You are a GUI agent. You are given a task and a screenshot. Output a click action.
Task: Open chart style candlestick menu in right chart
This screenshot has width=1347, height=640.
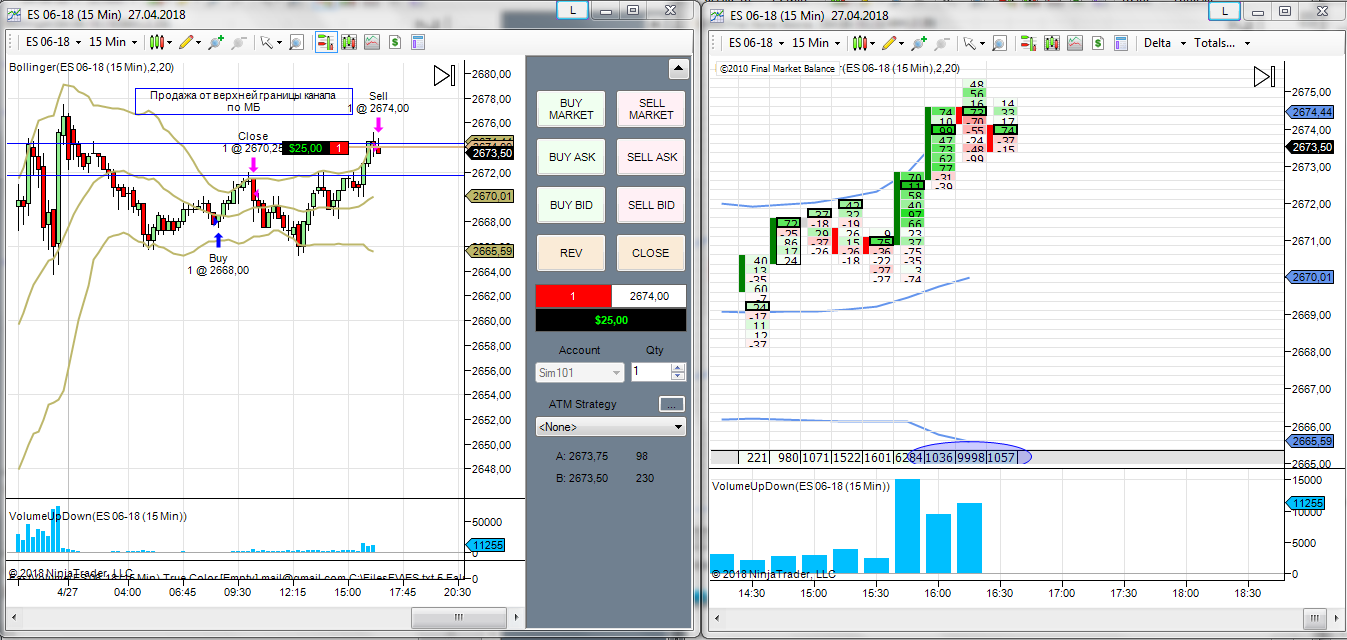click(x=863, y=42)
